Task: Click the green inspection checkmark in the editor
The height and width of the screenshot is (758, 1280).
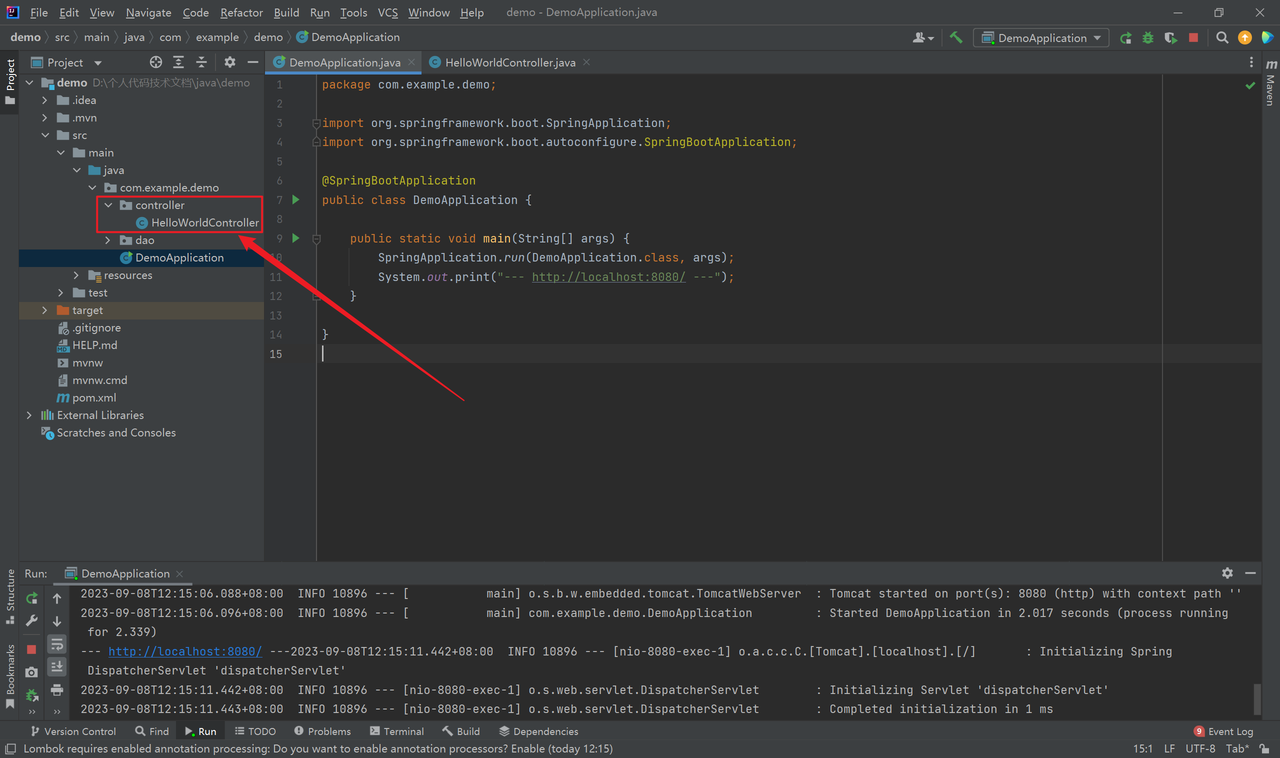Action: [x=1250, y=86]
